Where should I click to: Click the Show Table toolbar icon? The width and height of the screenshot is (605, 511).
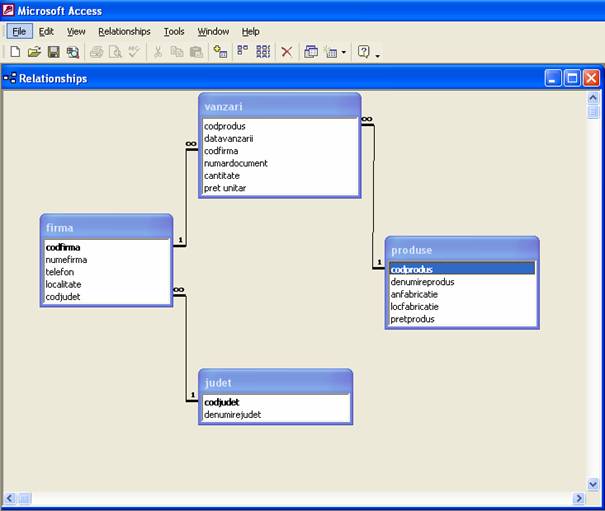pos(221,52)
